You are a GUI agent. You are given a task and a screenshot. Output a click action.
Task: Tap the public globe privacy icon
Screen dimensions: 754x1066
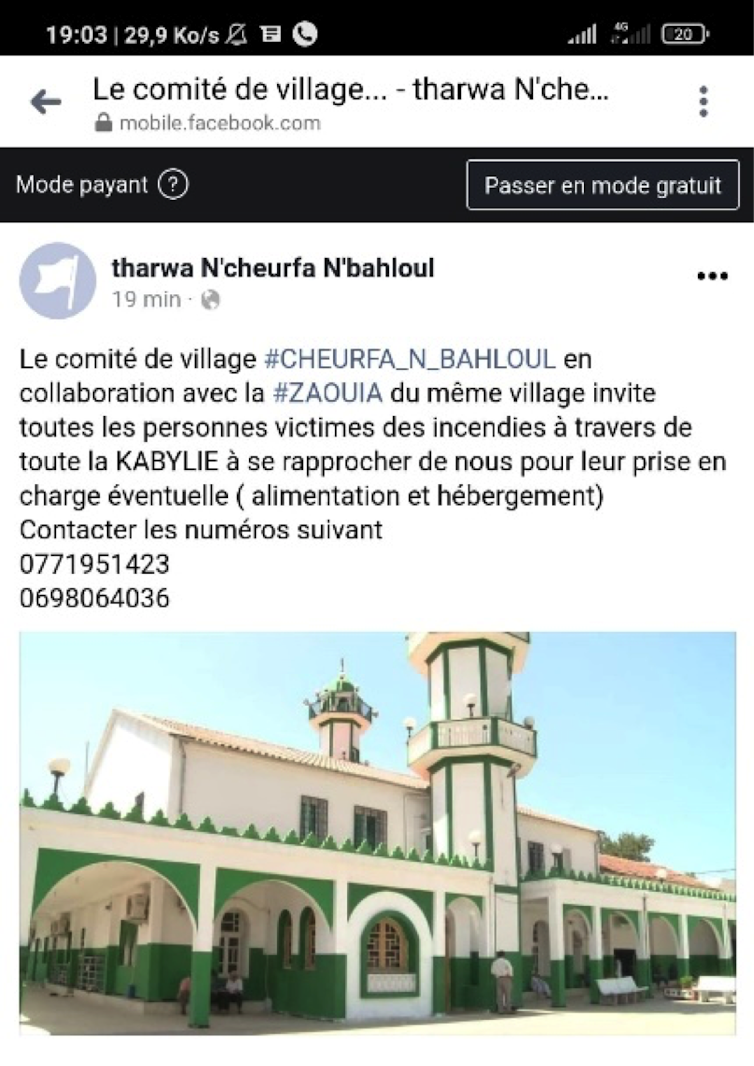[x=211, y=300]
